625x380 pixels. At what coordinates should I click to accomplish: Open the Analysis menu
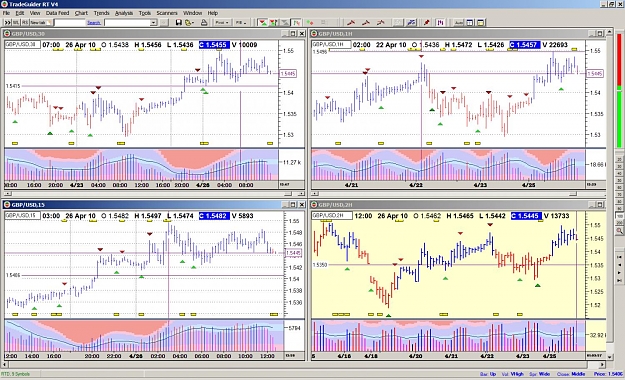tap(124, 13)
